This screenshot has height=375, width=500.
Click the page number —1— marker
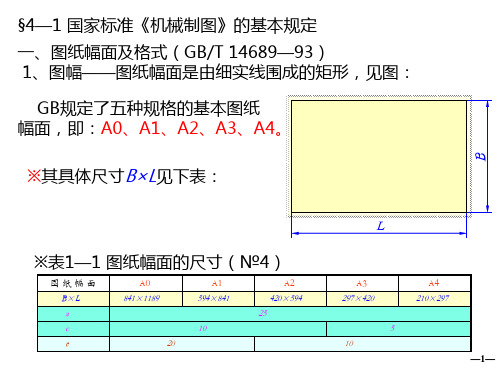(x=482, y=359)
